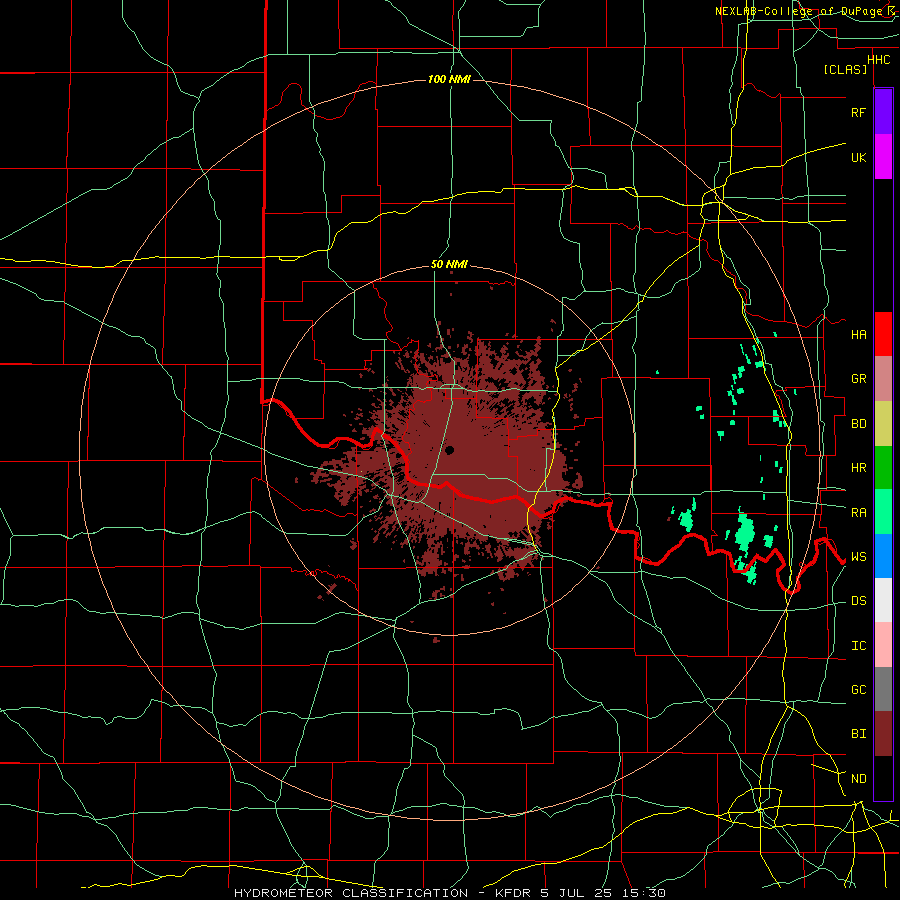Click the DS legend label
The width and height of the screenshot is (900, 900).
[x=858, y=601]
